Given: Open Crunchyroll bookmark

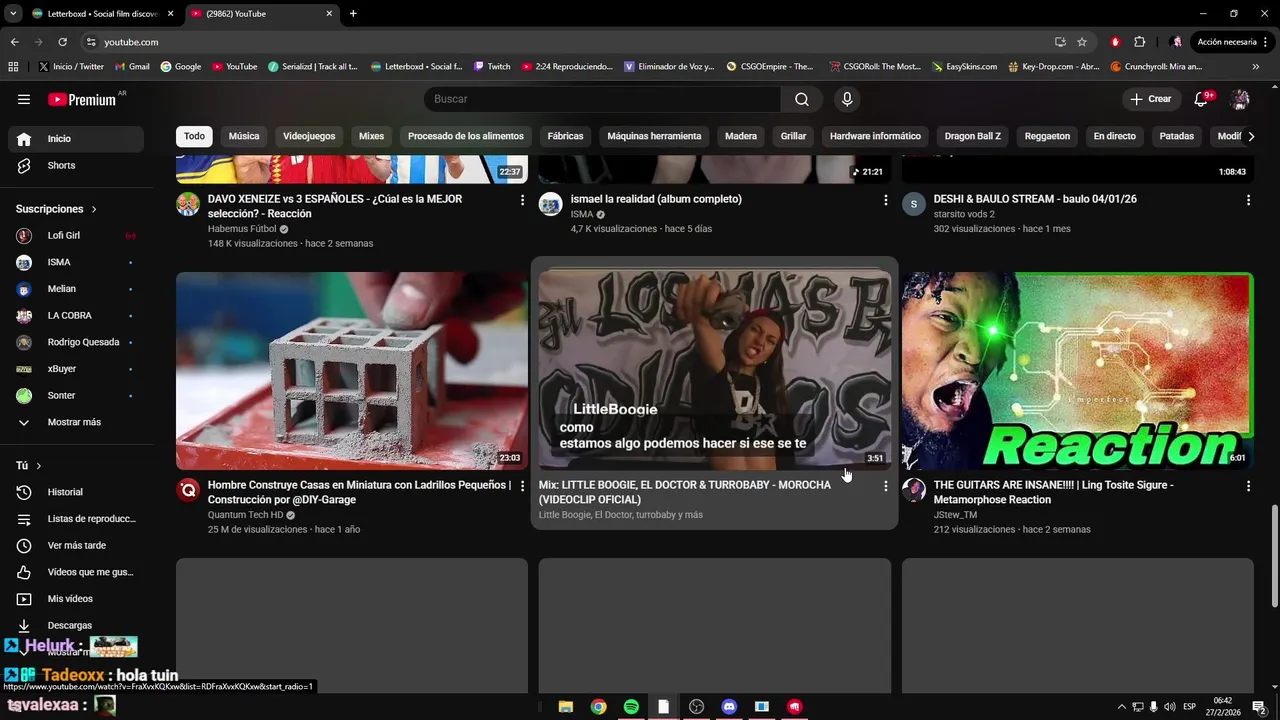Looking at the screenshot, I should click(1156, 67).
